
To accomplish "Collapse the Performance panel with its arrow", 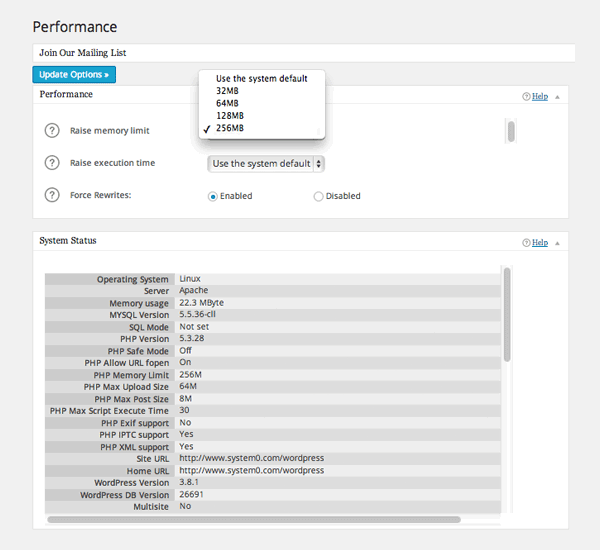I will pos(557,97).
